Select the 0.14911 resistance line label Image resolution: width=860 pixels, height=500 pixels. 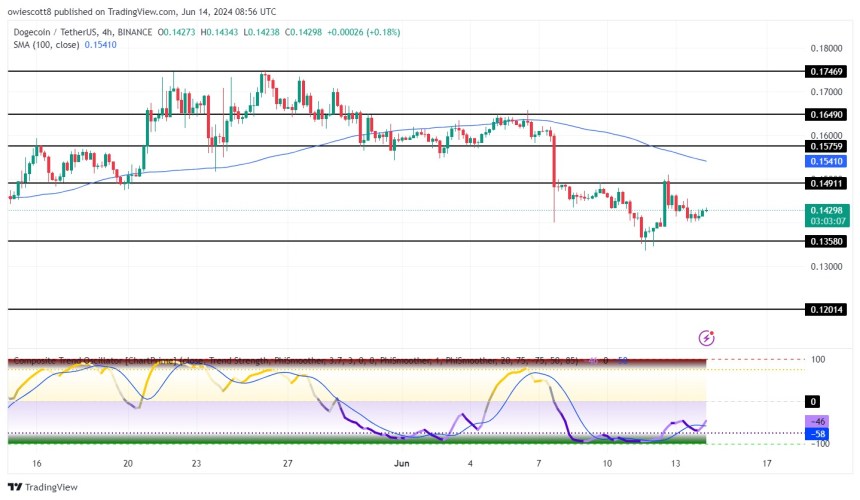click(x=826, y=183)
